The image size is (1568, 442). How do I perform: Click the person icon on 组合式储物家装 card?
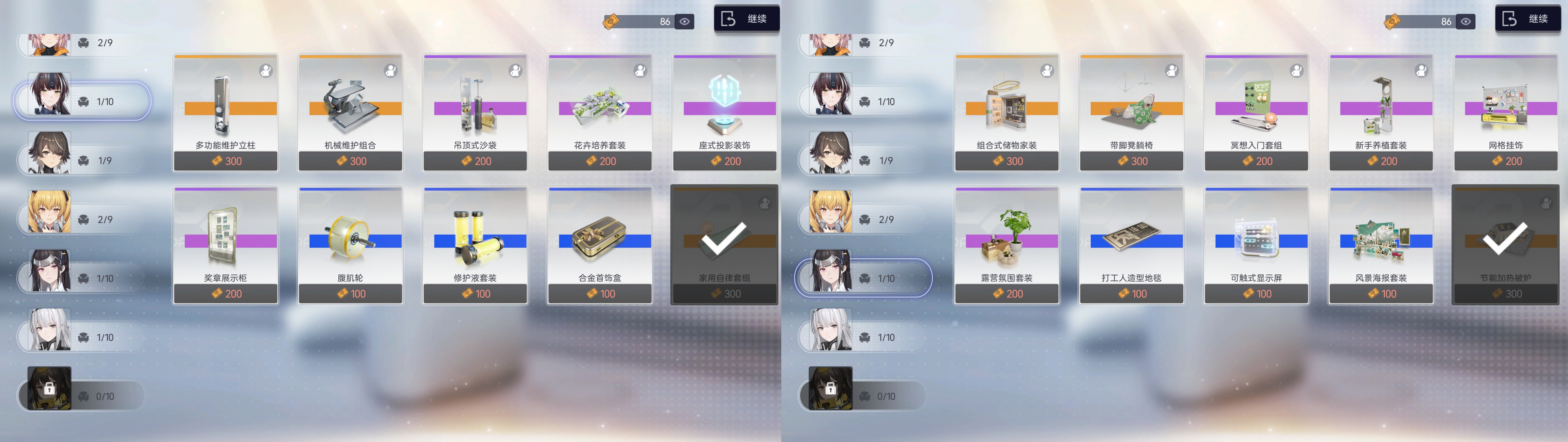pyautogui.click(x=1047, y=70)
